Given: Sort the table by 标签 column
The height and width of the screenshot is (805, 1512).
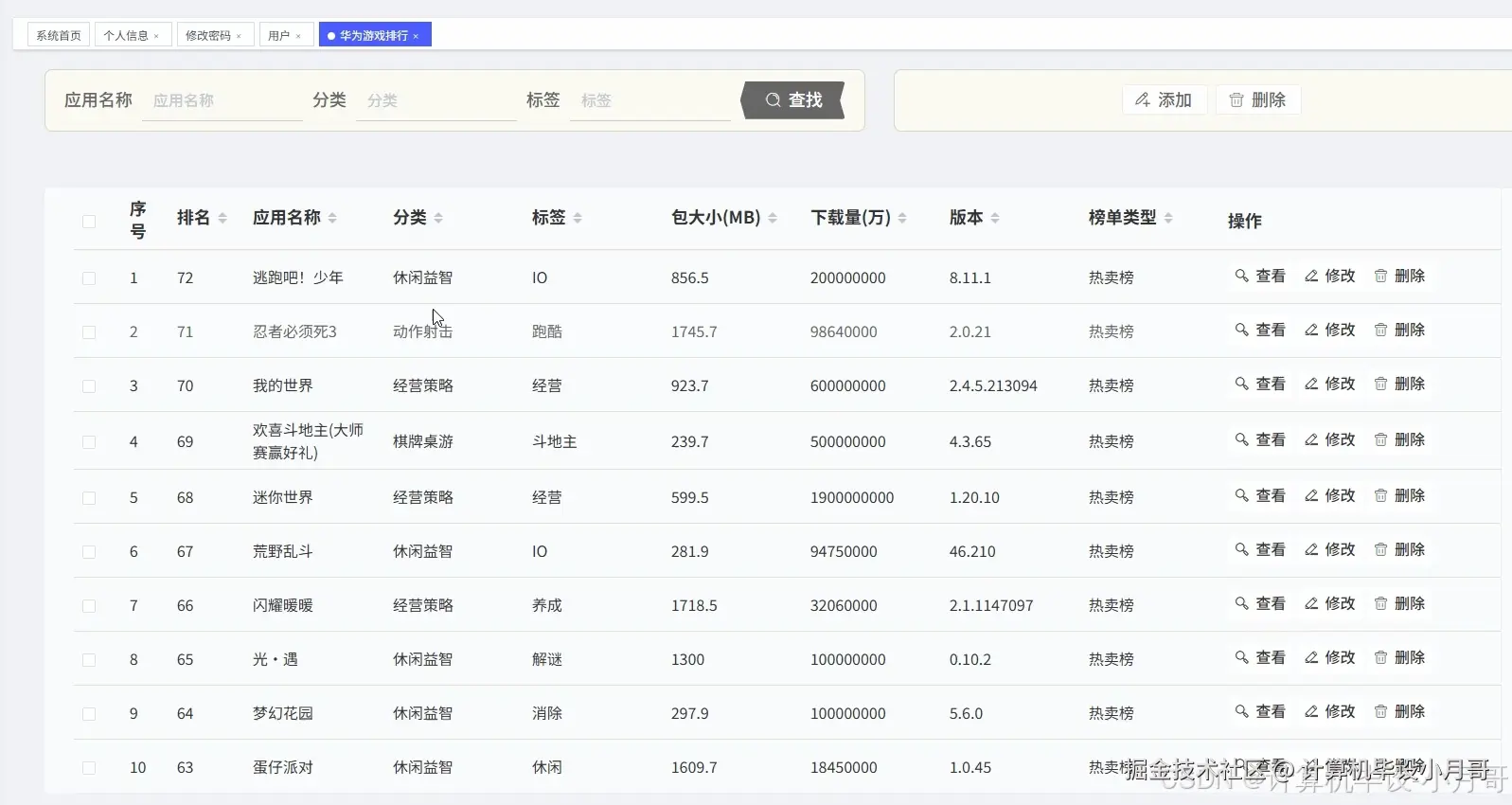Looking at the screenshot, I should click(x=578, y=218).
